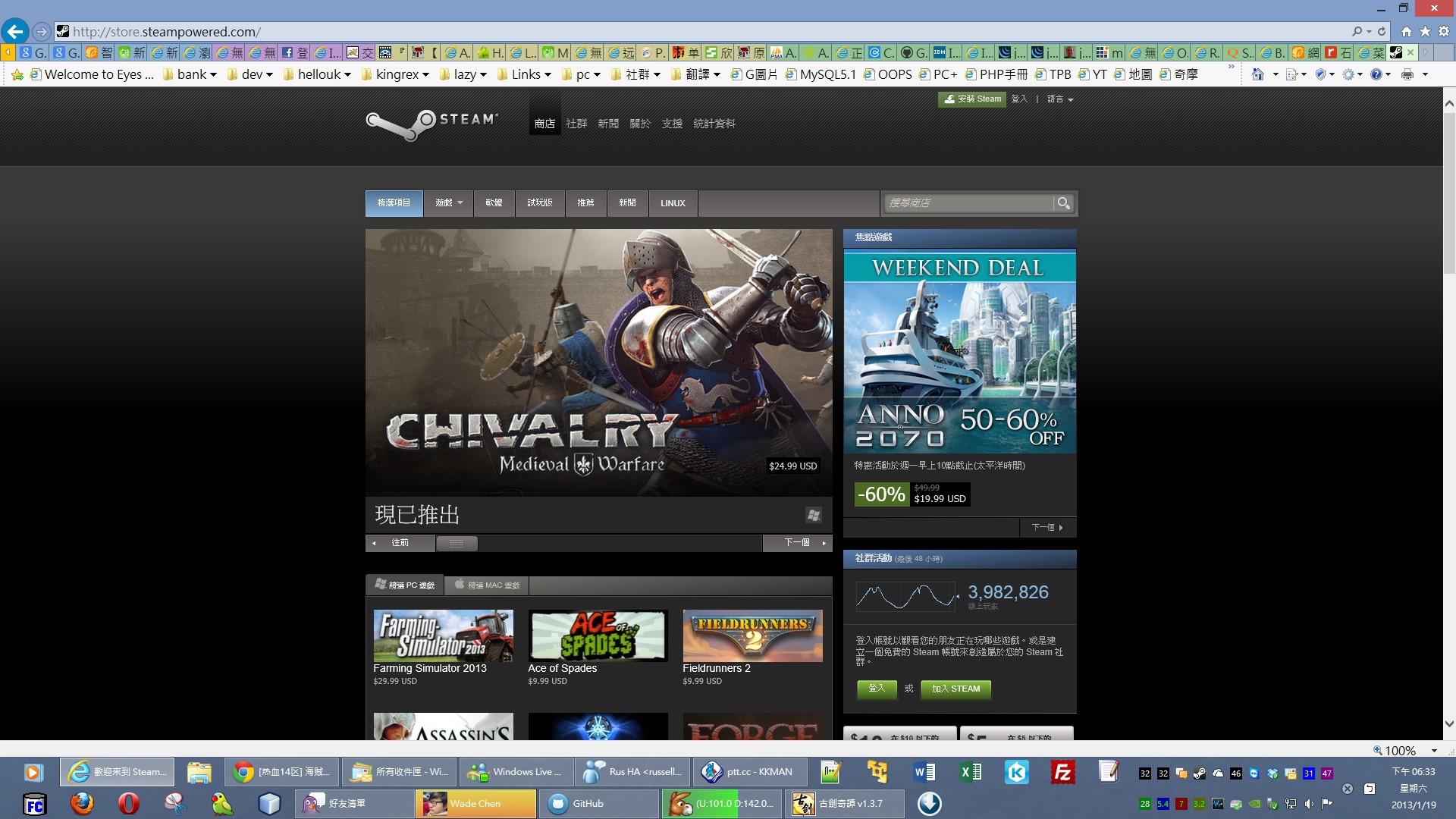
Task: Open the Anno 2070 Weekend Deal banner
Action: (959, 352)
